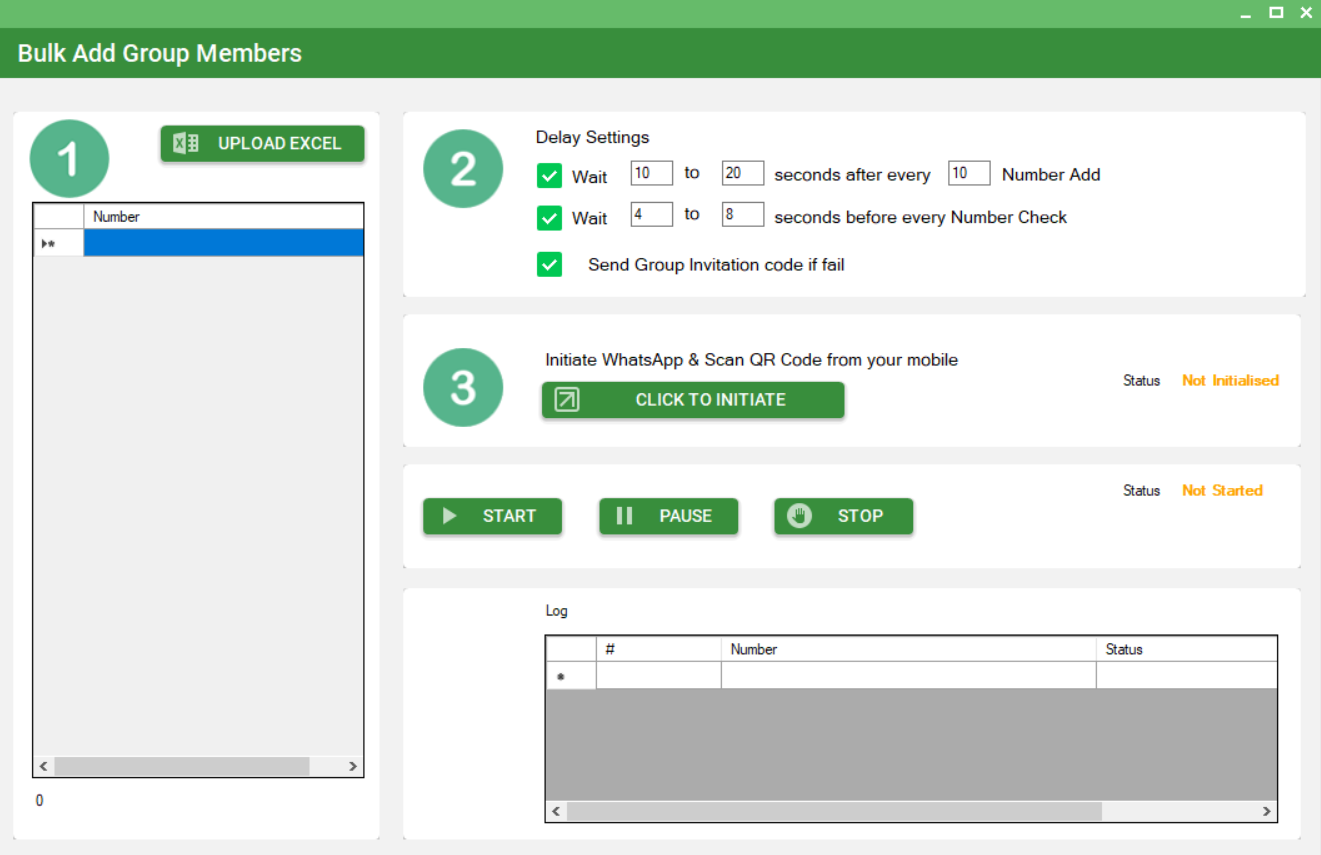Click the step 1 circle badge
1321x855 pixels.
69,159
